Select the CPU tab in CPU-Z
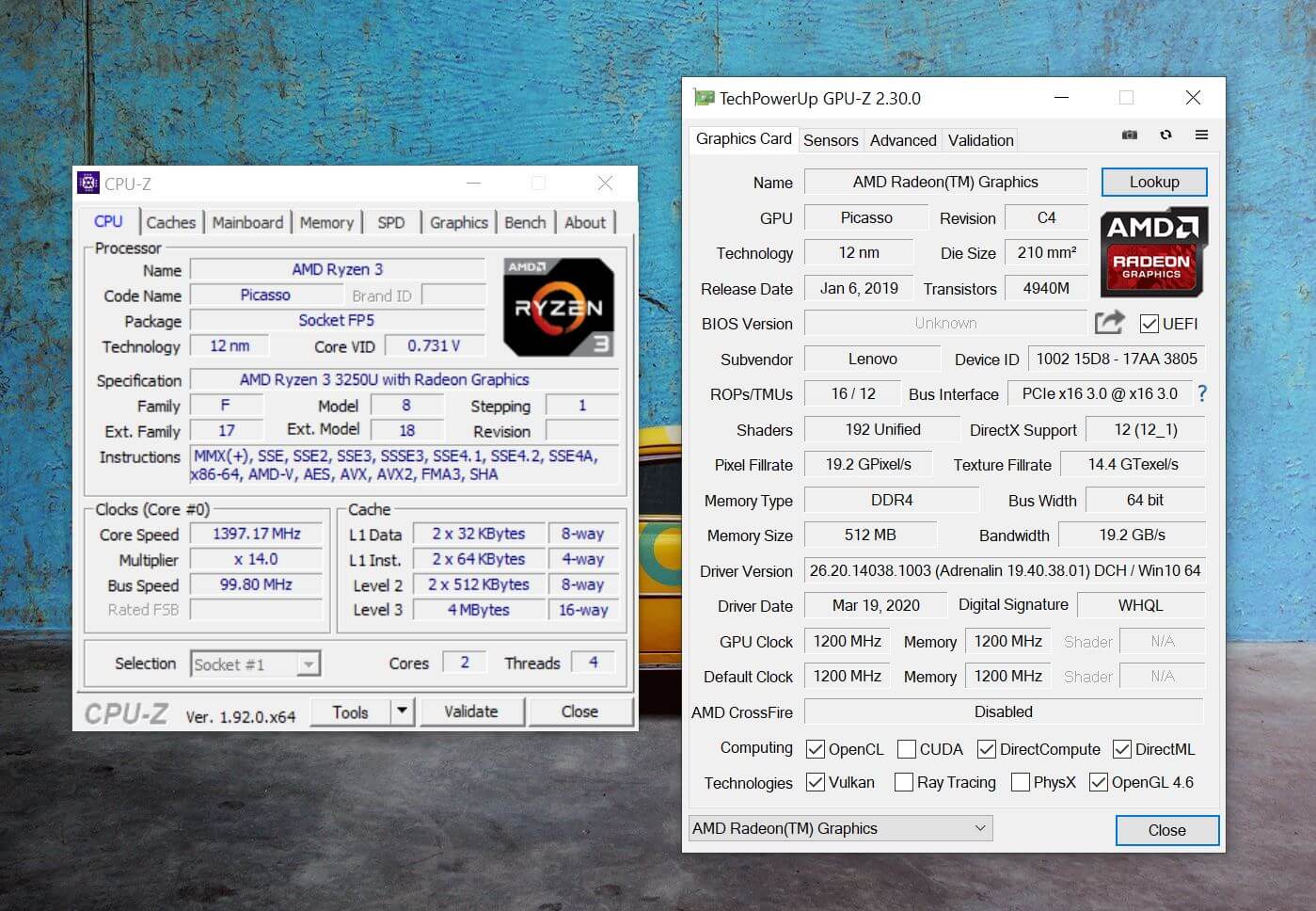This screenshot has height=911, width=1316. tap(108, 221)
